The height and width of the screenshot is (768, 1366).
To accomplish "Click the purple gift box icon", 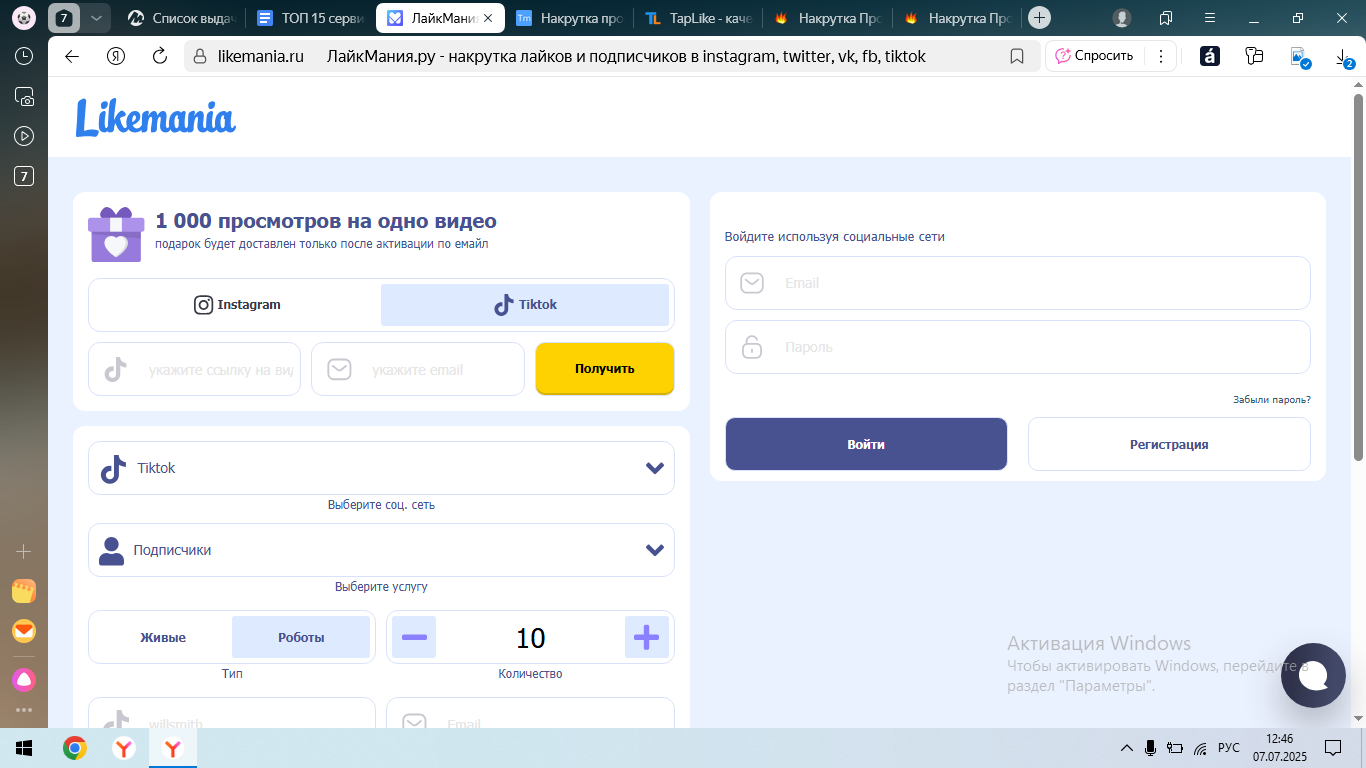I will point(116,234).
